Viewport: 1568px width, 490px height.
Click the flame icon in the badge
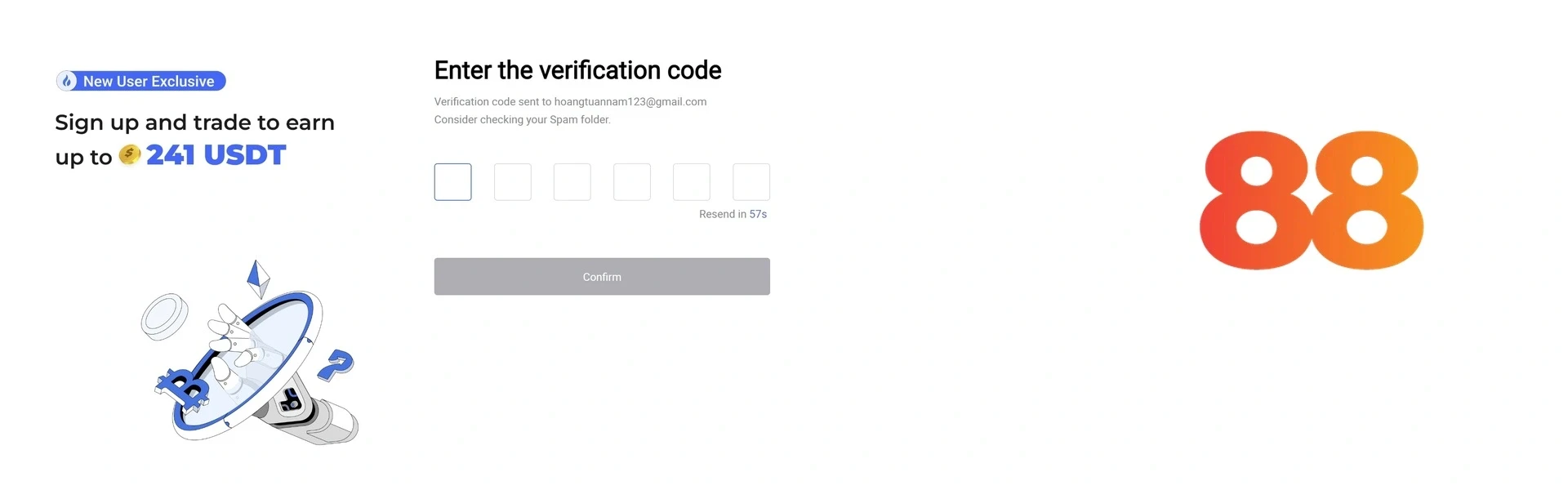tap(68, 81)
